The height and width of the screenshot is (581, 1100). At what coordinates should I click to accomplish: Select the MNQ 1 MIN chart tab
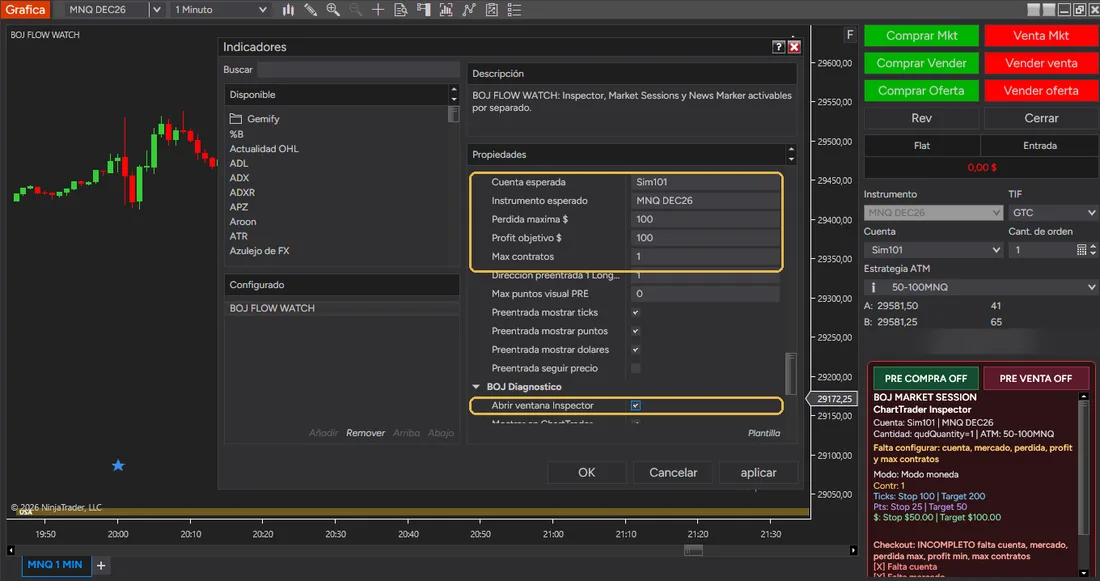[55, 565]
